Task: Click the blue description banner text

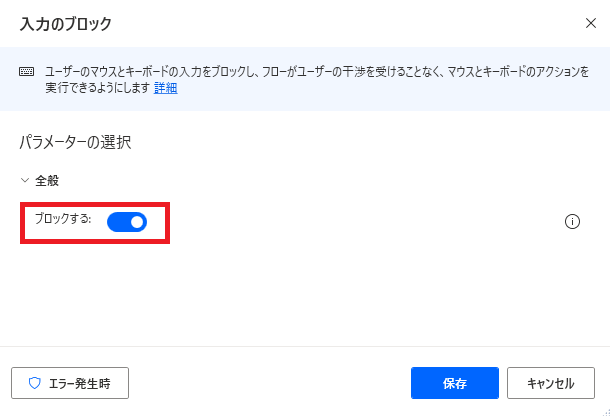Action: click(x=317, y=80)
